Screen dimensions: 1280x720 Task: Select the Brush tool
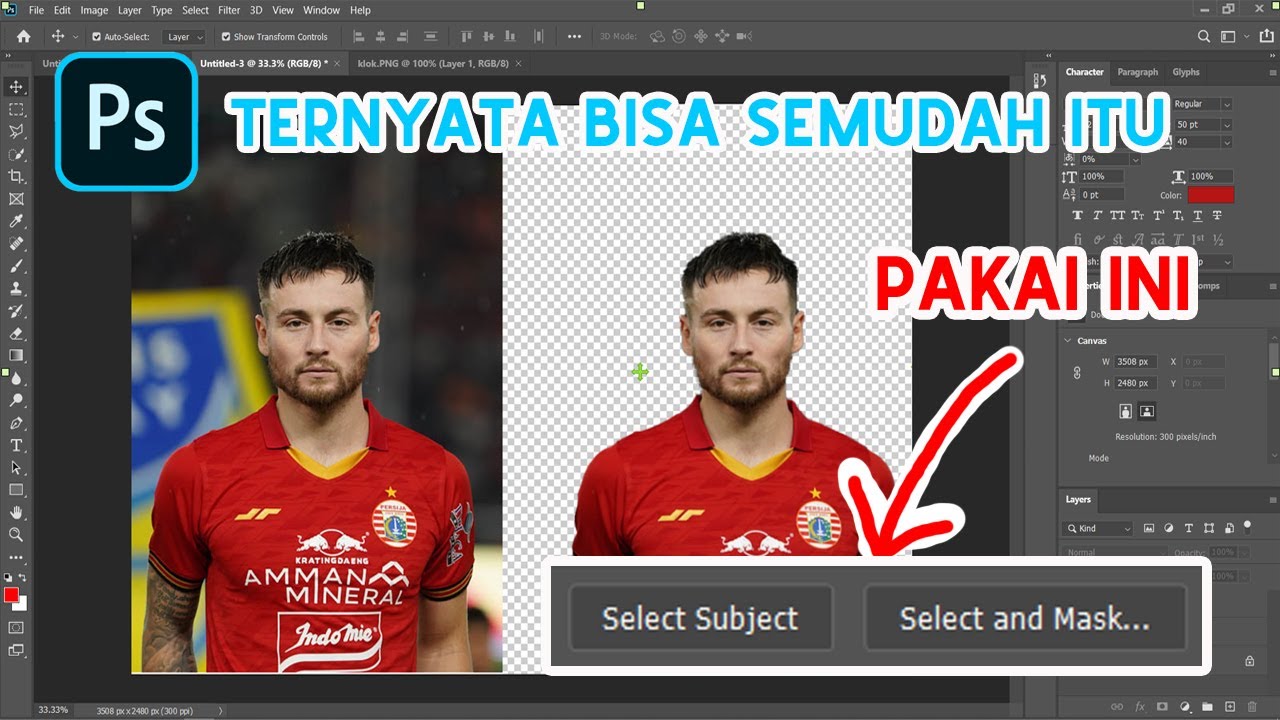point(16,266)
